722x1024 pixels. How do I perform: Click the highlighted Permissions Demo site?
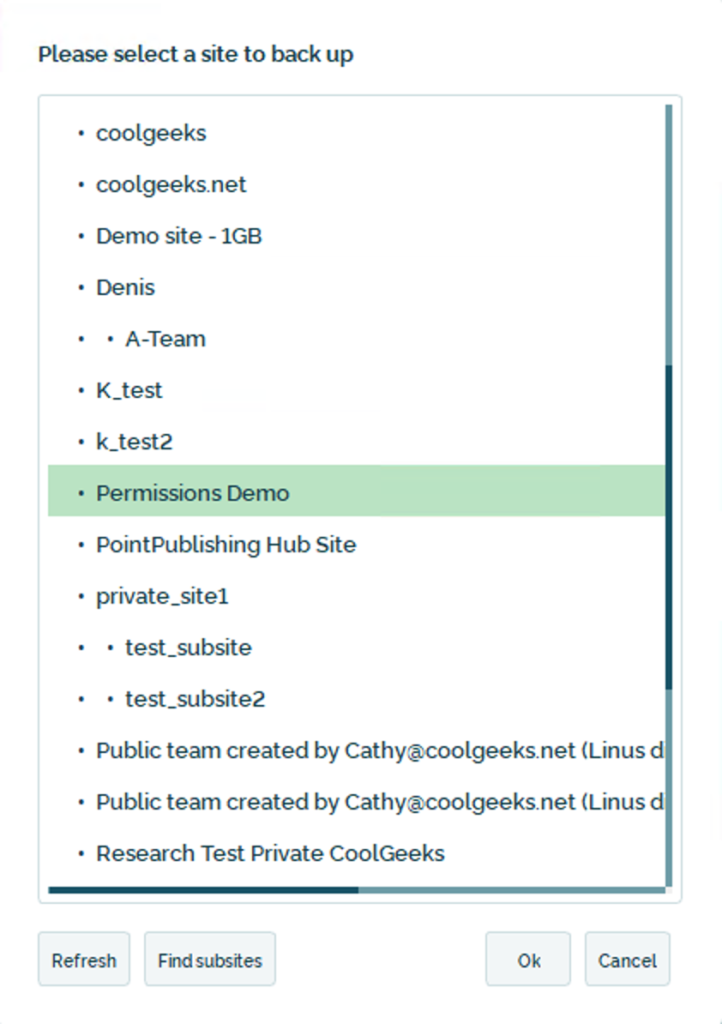(192, 493)
